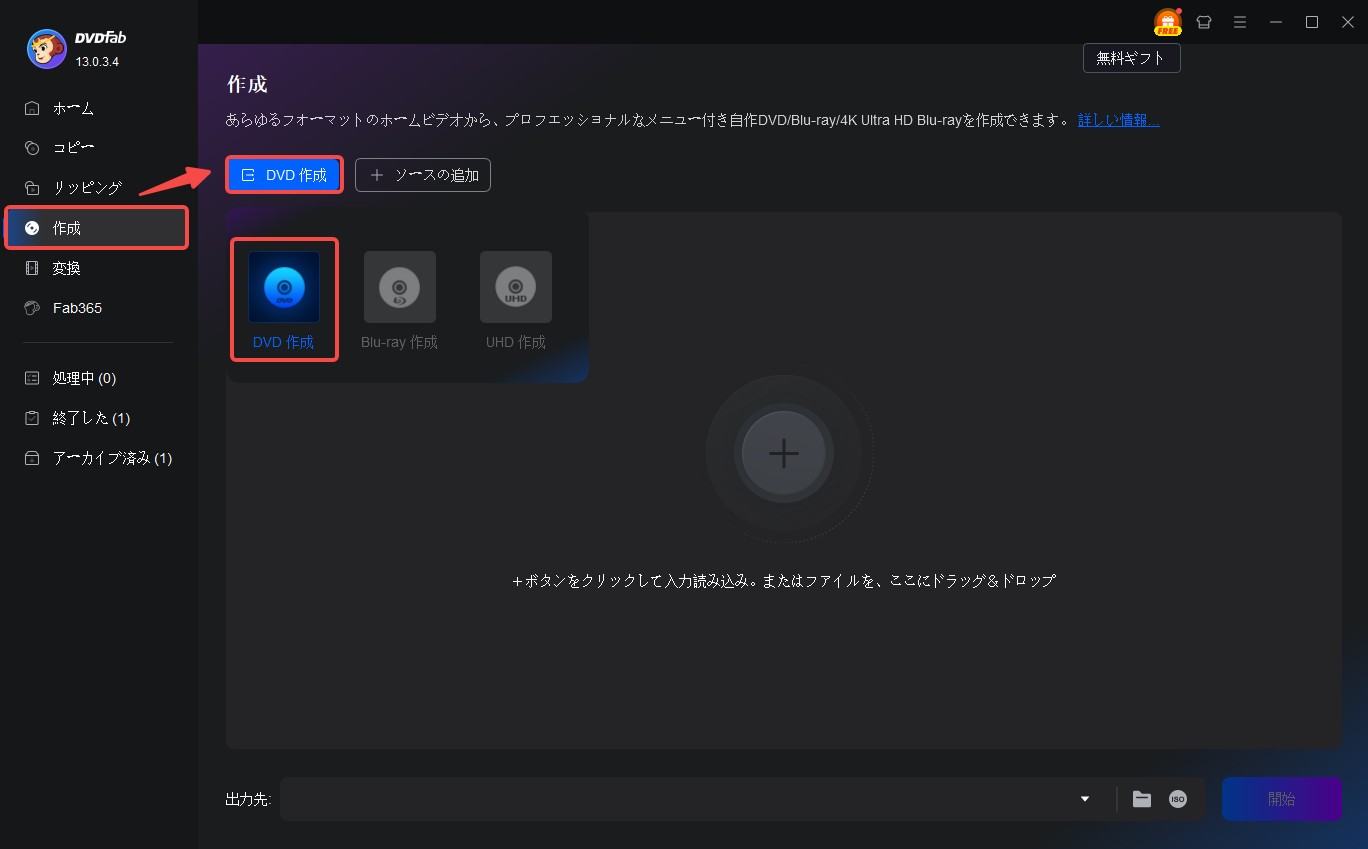The height and width of the screenshot is (849, 1368).
Task: Click the version number 13.0.3.4
Action: [97, 62]
